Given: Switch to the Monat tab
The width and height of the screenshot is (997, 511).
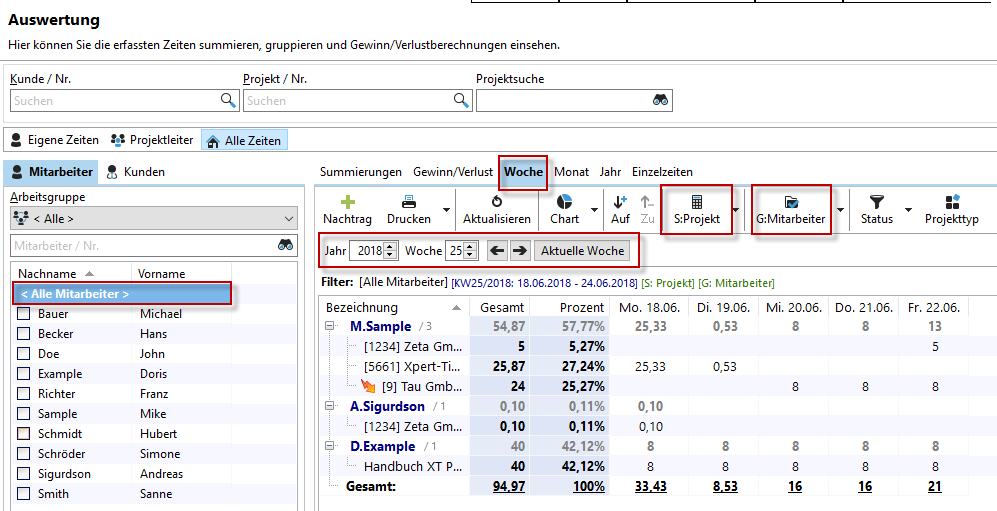Looking at the screenshot, I should (x=571, y=172).
